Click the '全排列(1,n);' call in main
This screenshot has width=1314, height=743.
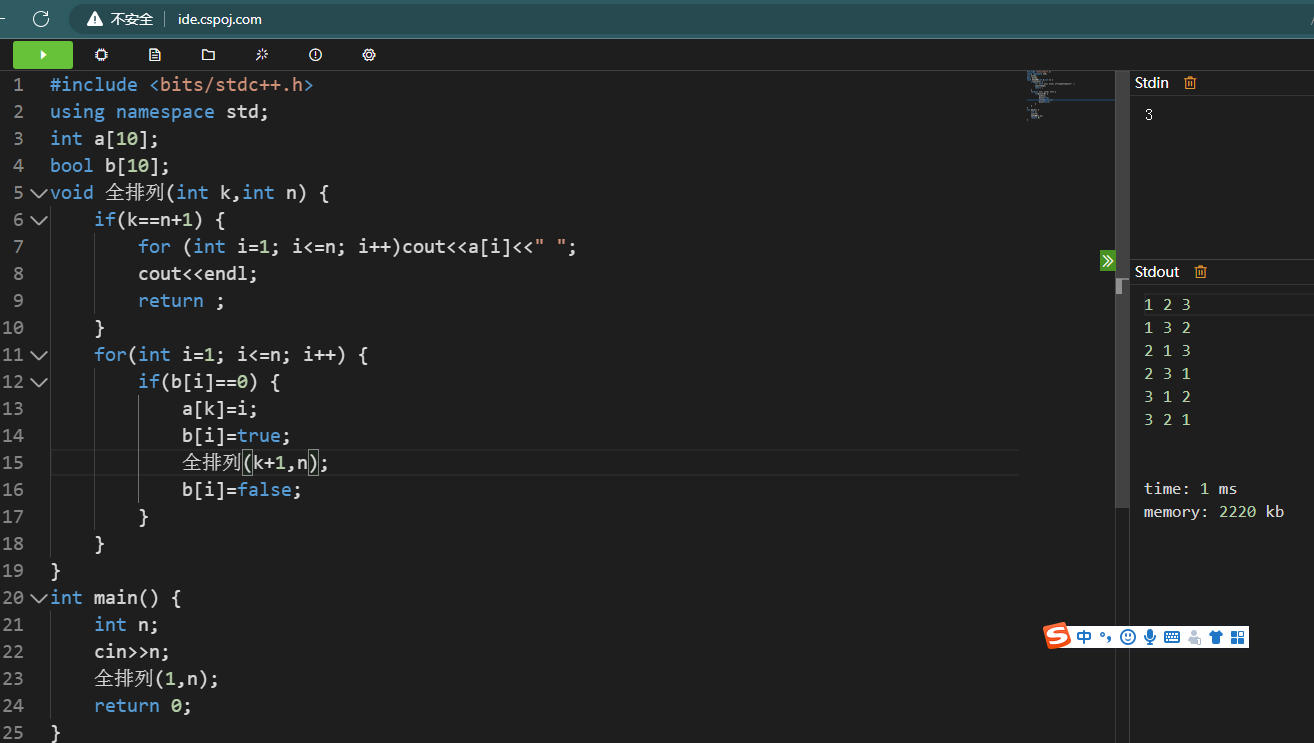click(157, 678)
